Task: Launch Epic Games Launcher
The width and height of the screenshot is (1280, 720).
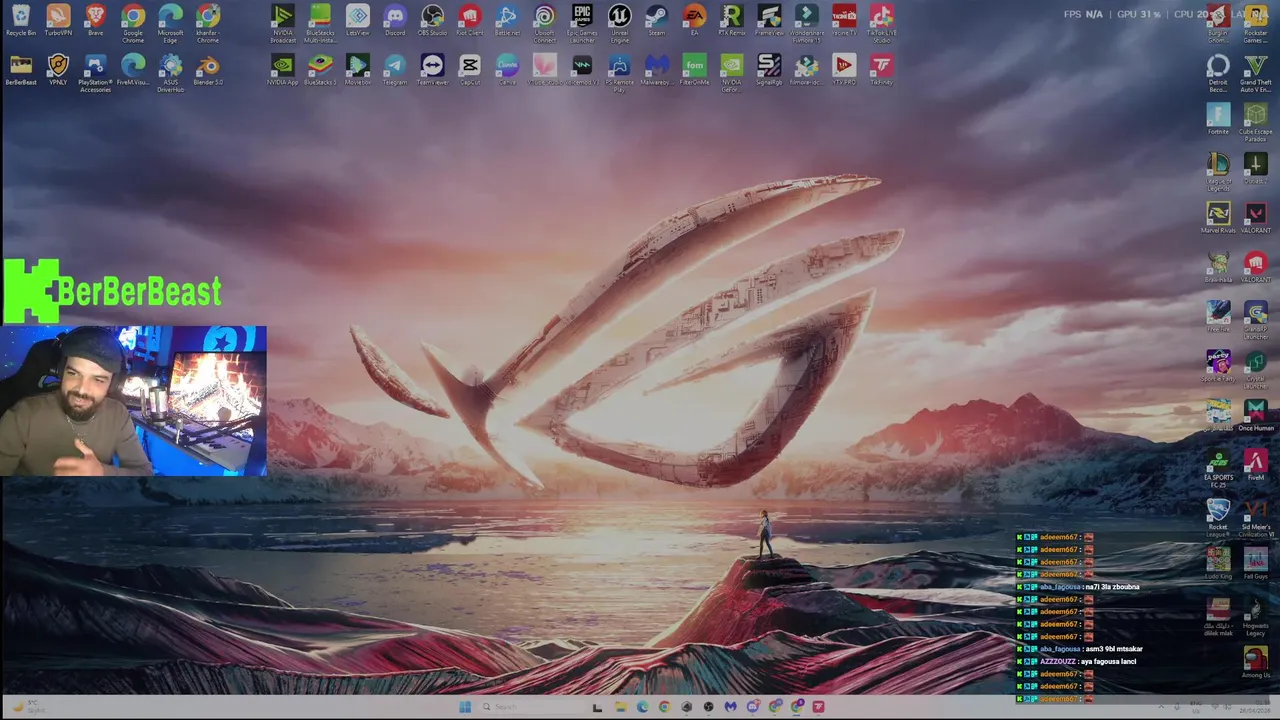Action: pyautogui.click(x=582, y=22)
